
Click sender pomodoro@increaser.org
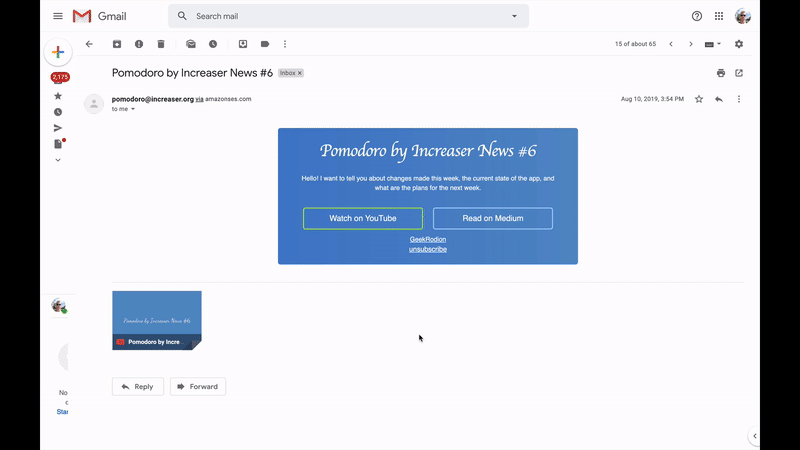coord(153,99)
